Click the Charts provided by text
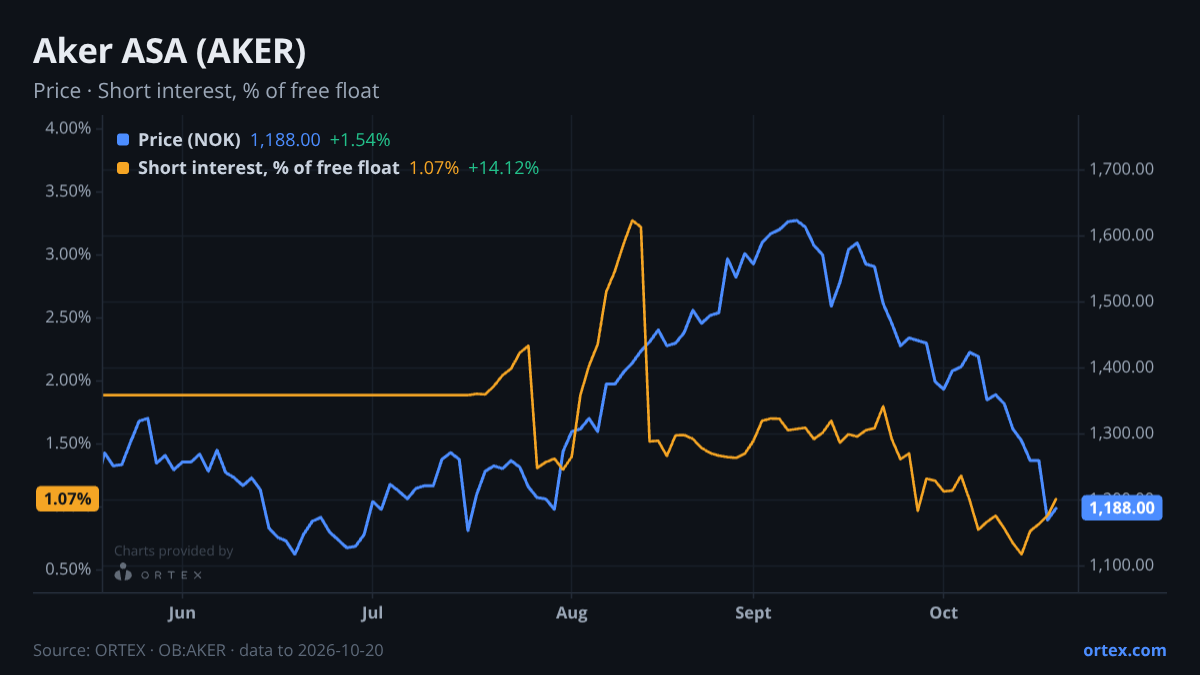This screenshot has width=1200, height=675. (173, 551)
